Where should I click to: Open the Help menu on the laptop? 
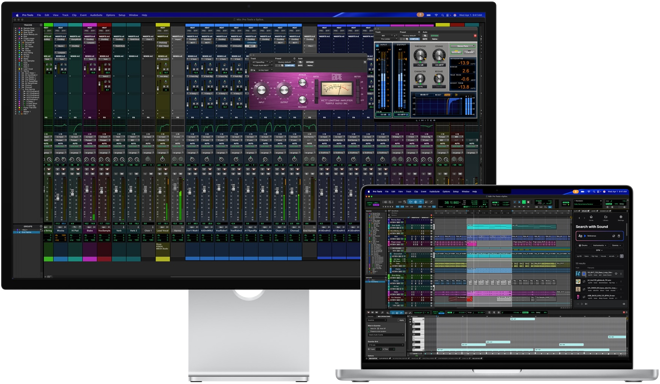475,192
